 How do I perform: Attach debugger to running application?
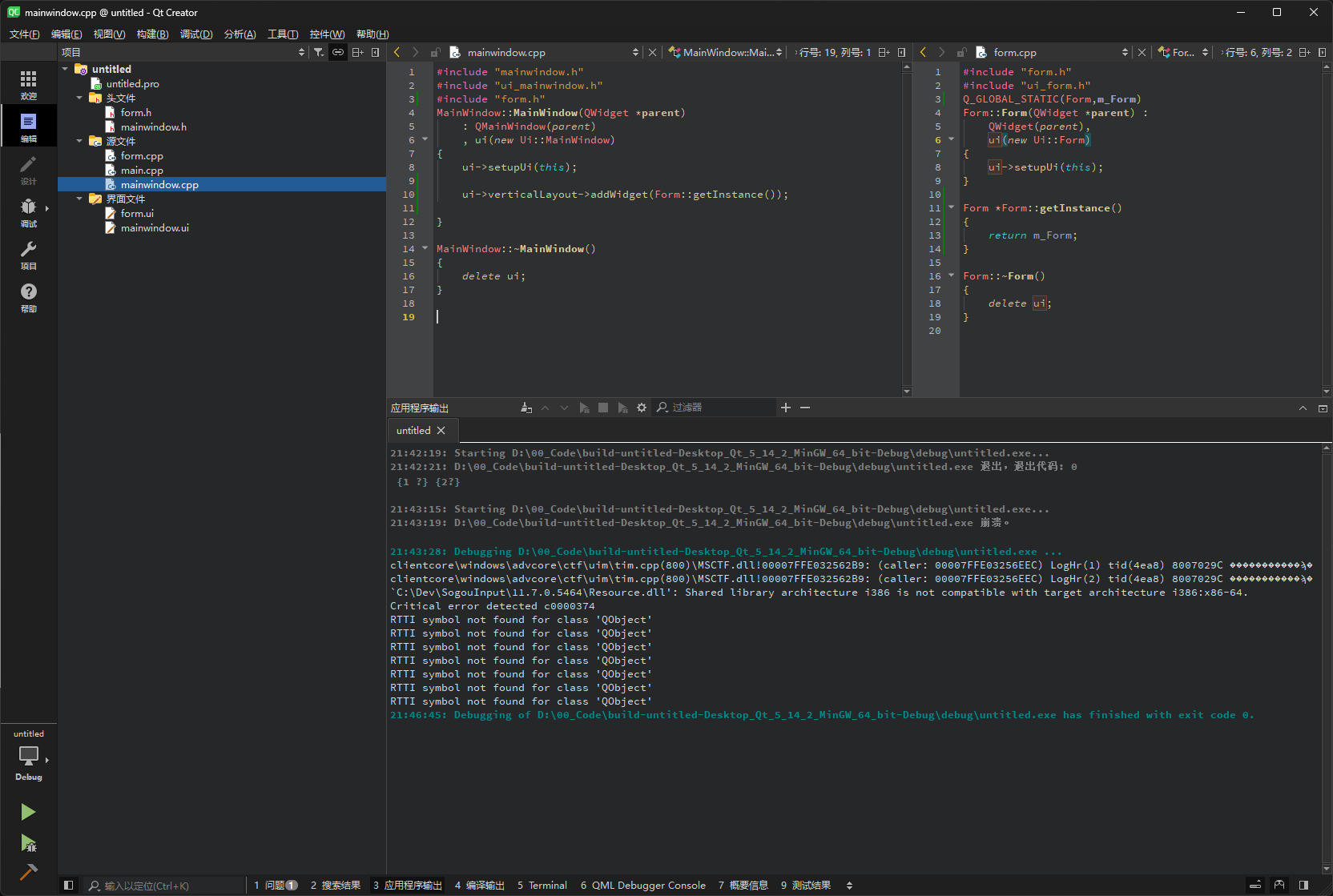pos(622,408)
